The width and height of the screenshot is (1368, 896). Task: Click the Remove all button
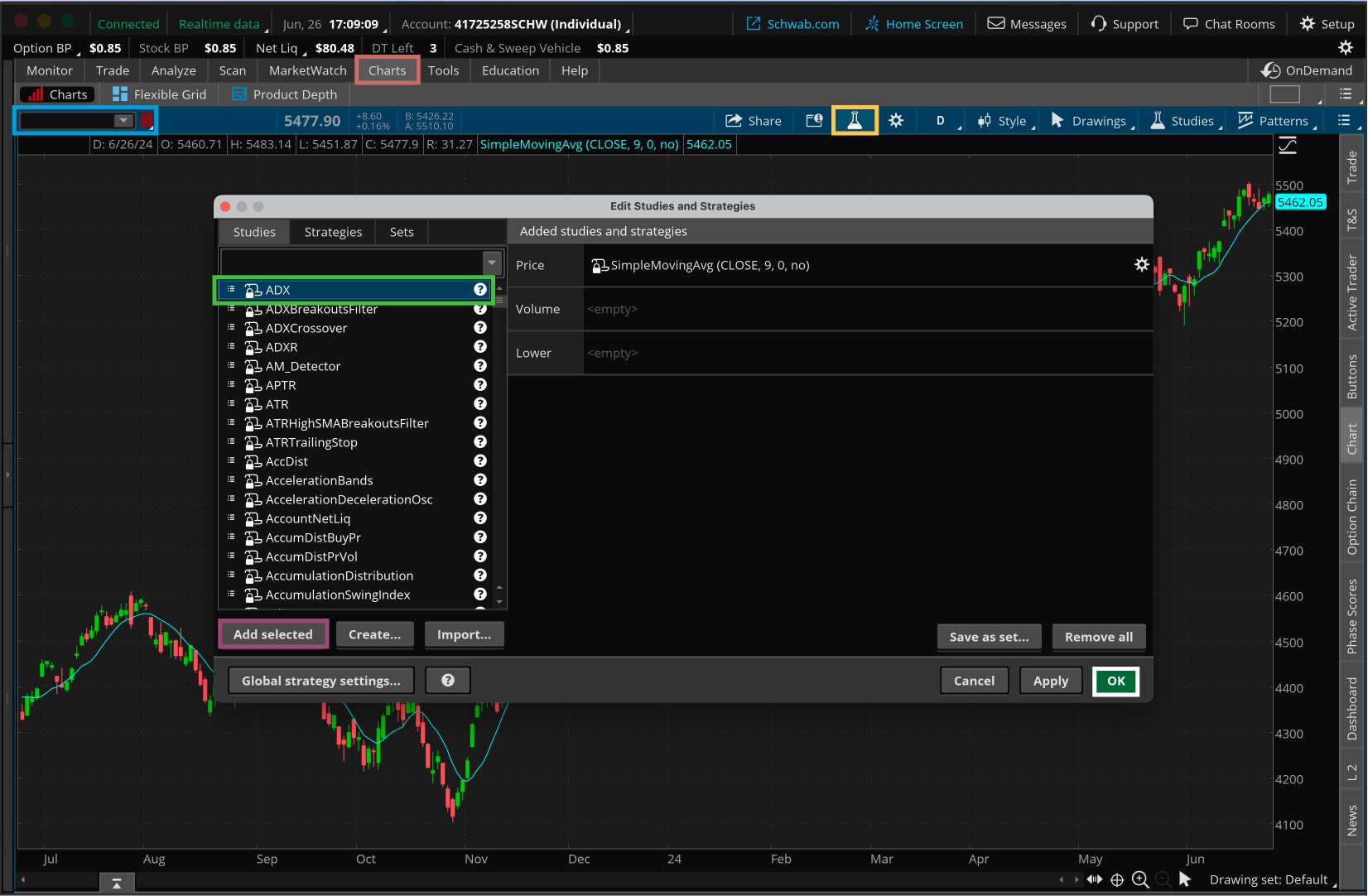point(1099,637)
